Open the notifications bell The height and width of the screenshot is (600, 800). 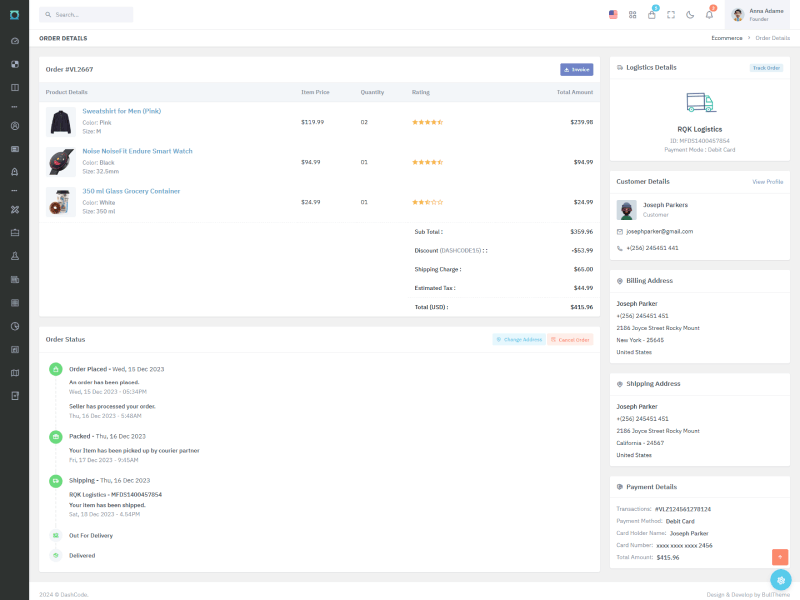coord(709,15)
